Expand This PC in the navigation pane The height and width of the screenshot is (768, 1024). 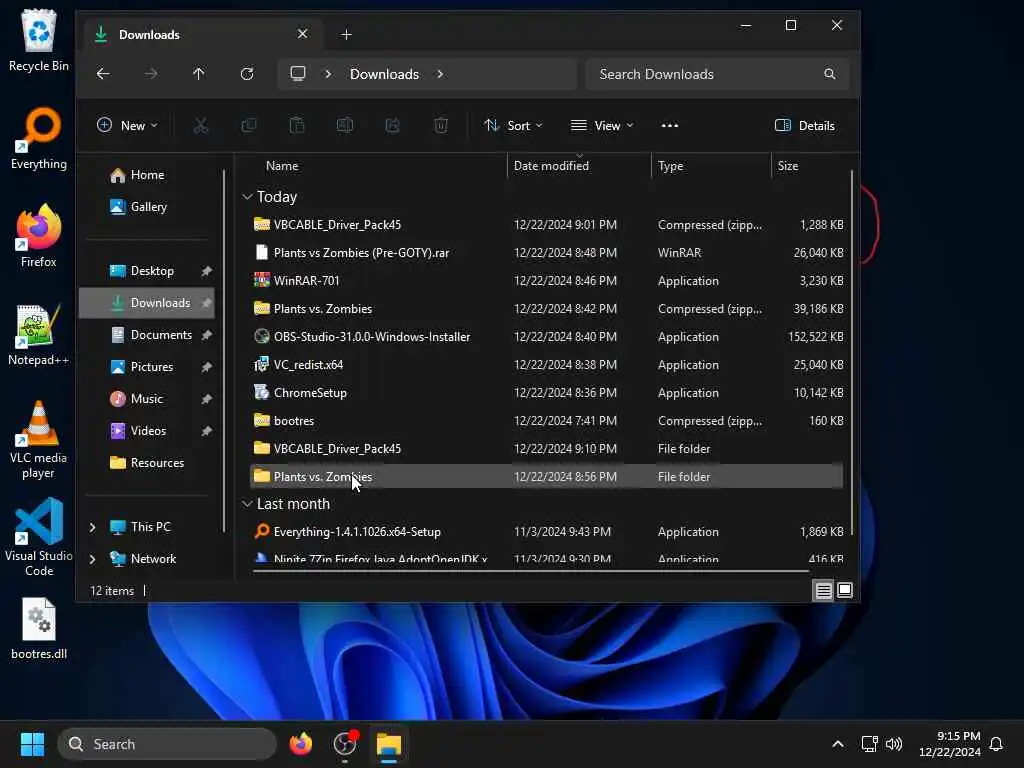click(x=93, y=526)
